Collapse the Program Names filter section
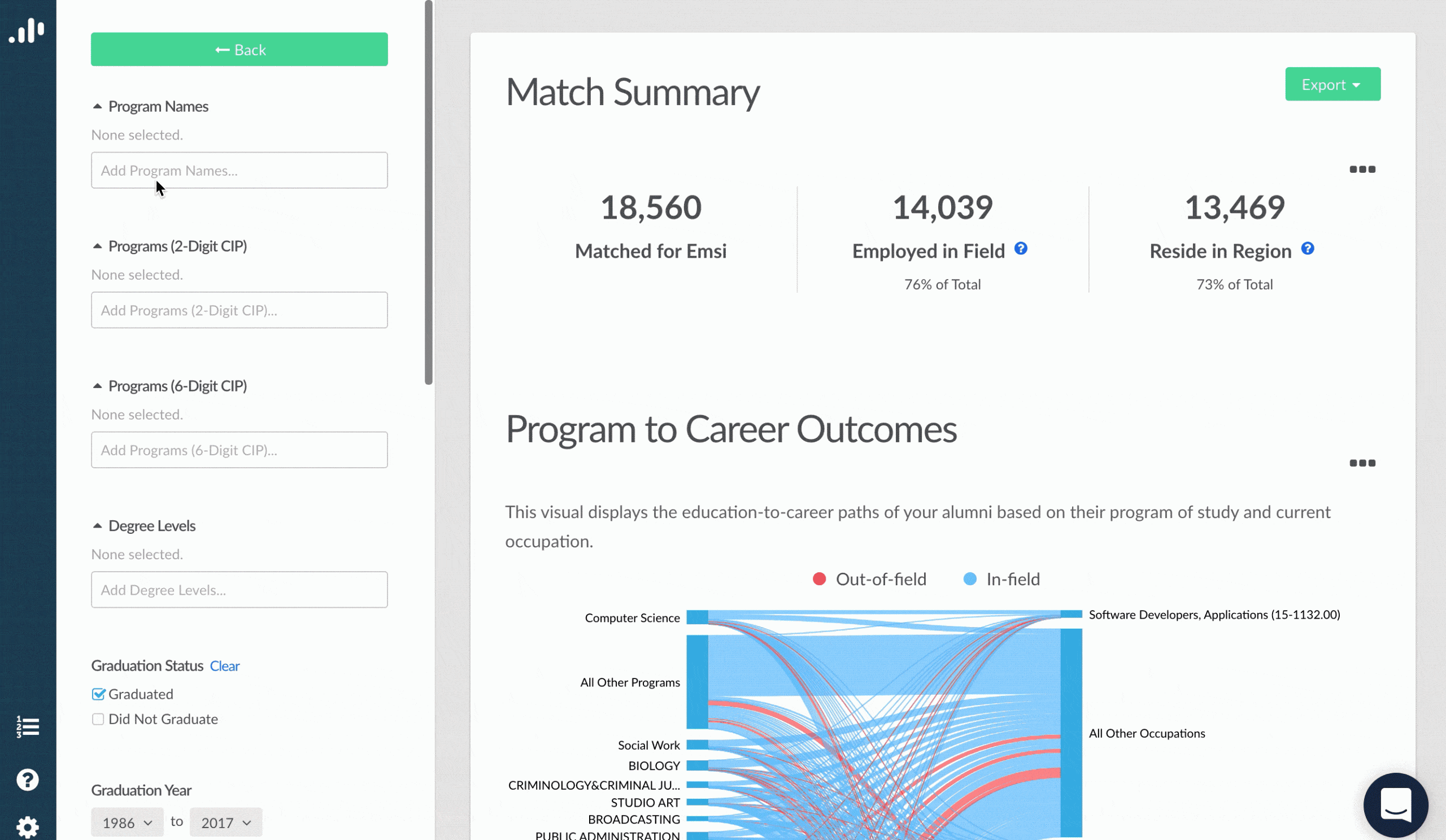The image size is (1446, 840). (x=98, y=106)
